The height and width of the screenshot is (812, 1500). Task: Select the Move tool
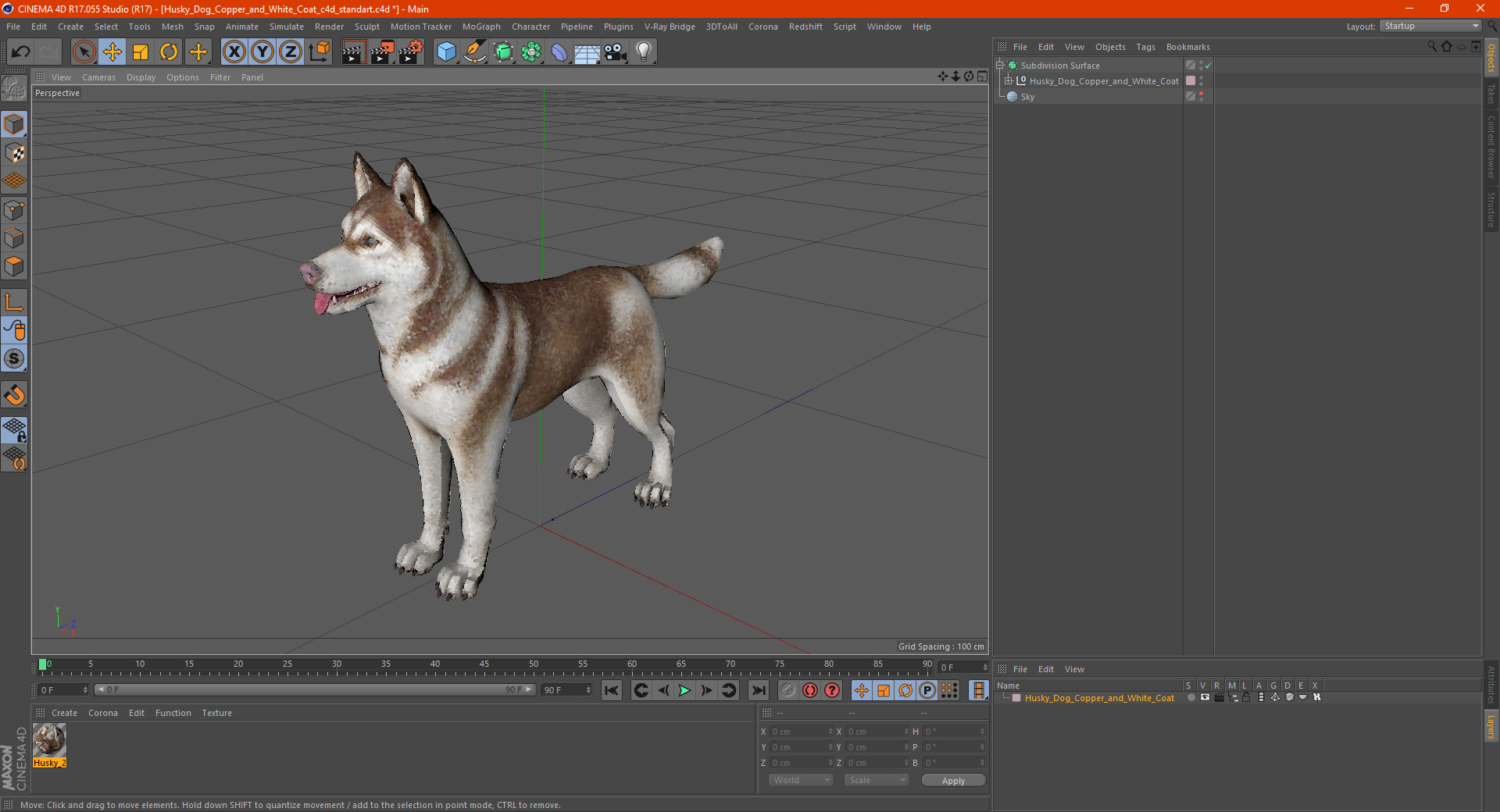pos(112,52)
